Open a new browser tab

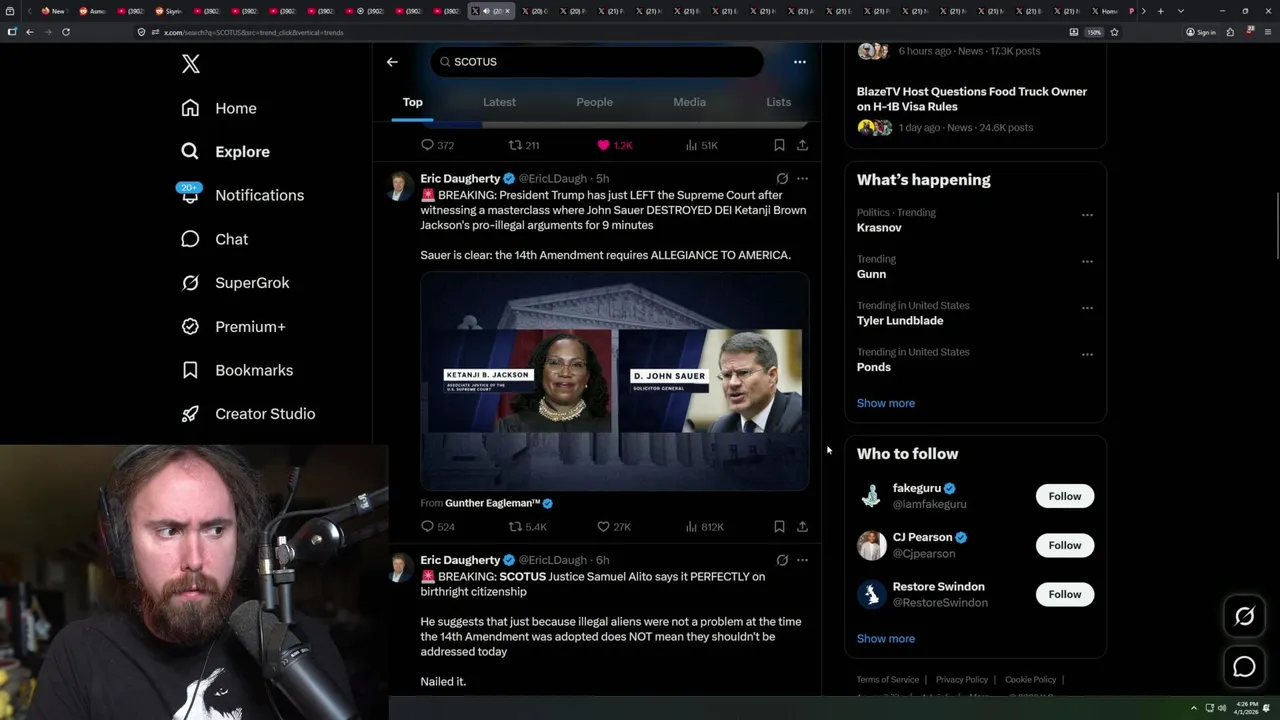pyautogui.click(x=1160, y=11)
